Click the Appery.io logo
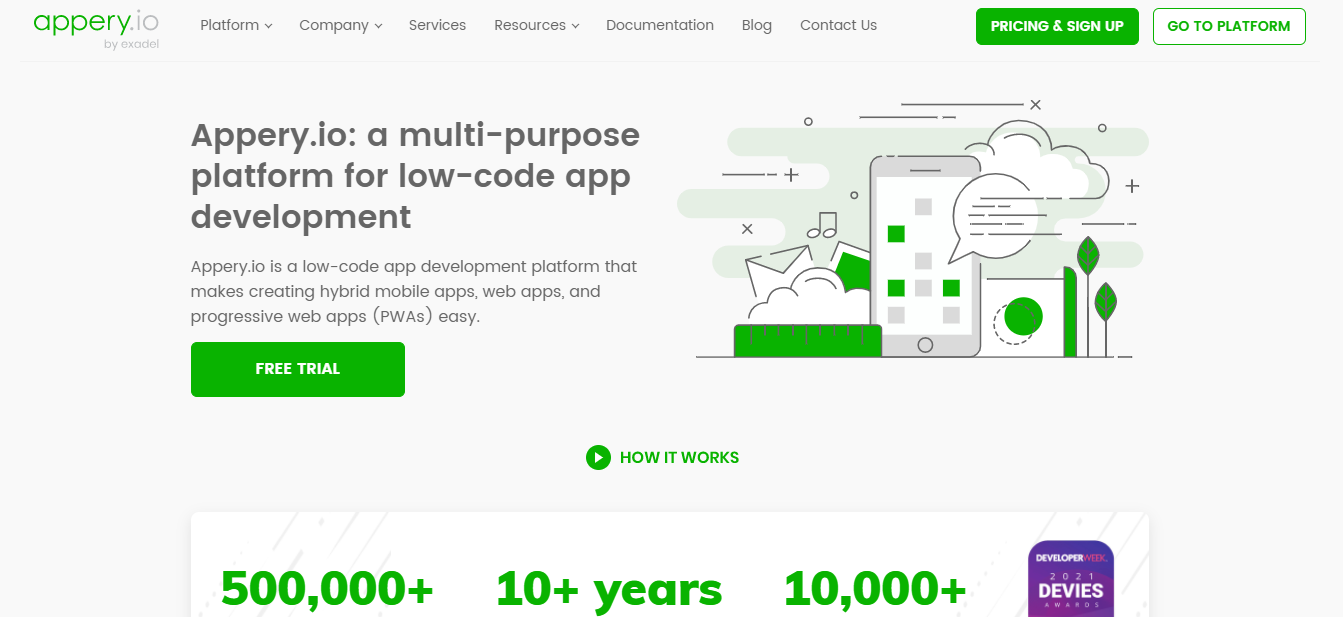The height and width of the screenshot is (617, 1343). pyautogui.click(x=96, y=28)
